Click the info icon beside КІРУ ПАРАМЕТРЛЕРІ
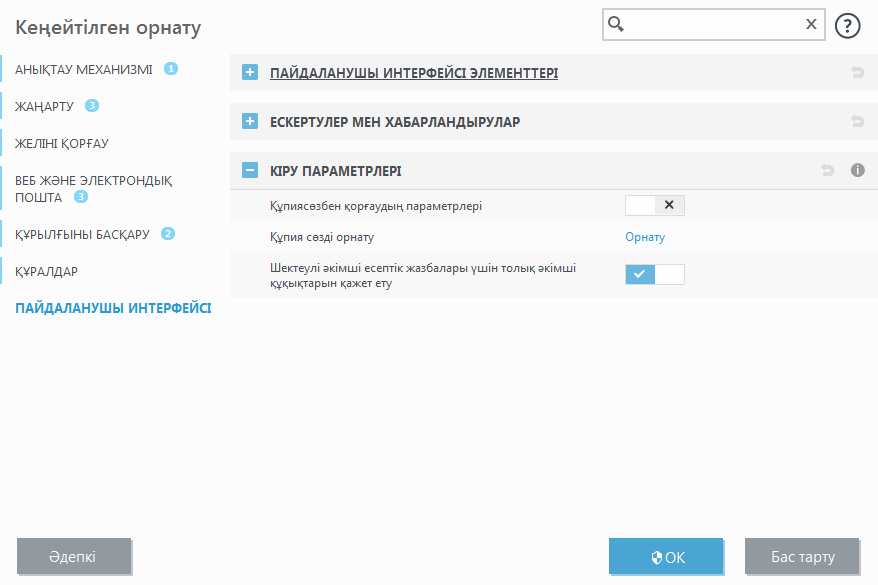Viewport: 878px width, 585px height. (857, 170)
